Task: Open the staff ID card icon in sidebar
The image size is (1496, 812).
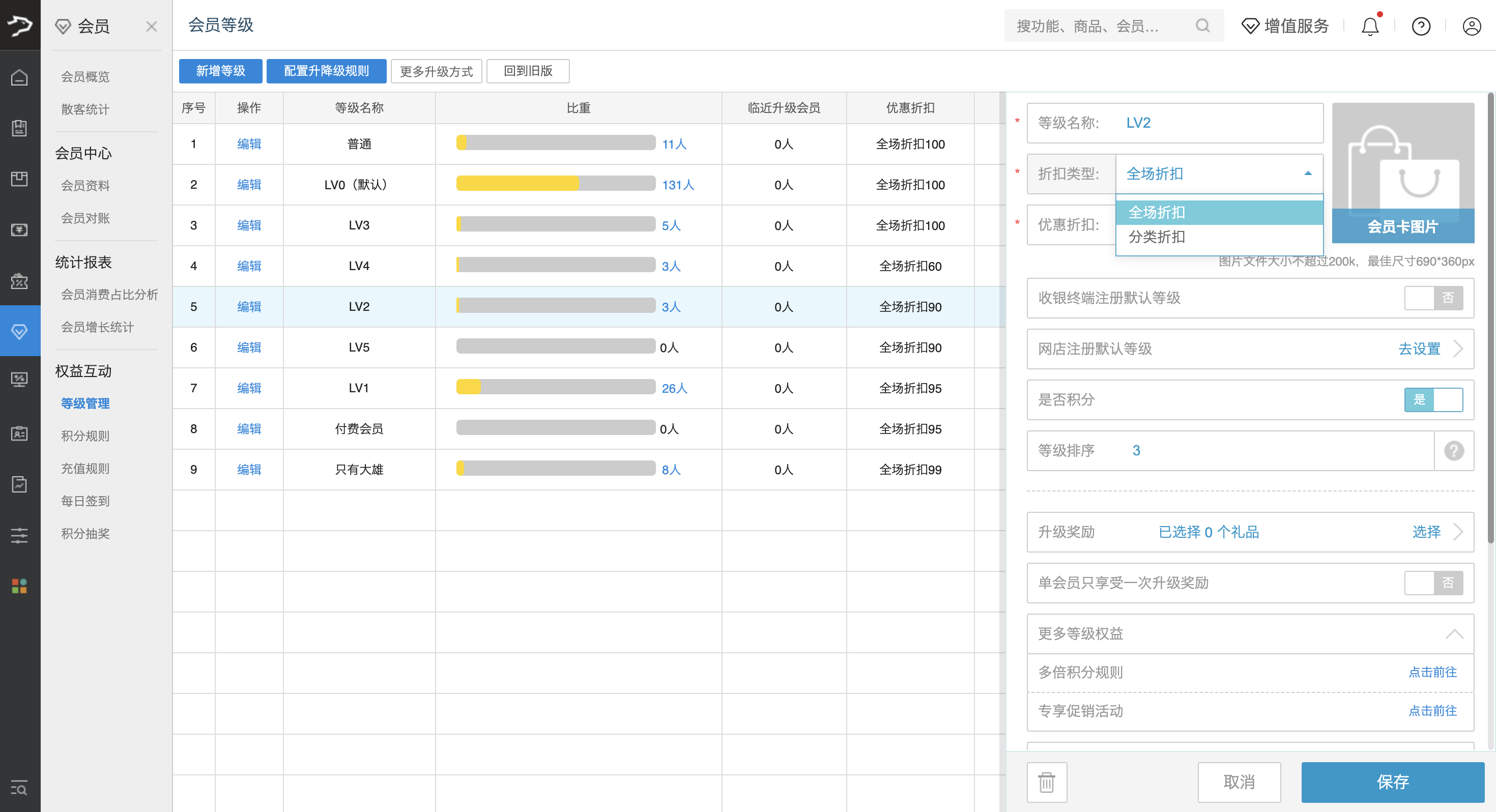Action: (20, 433)
